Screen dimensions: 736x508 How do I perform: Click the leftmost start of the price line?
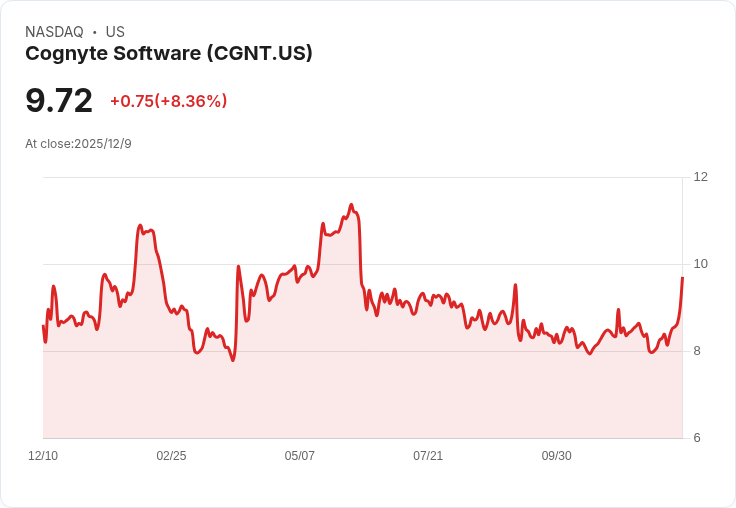pyautogui.click(x=43, y=326)
